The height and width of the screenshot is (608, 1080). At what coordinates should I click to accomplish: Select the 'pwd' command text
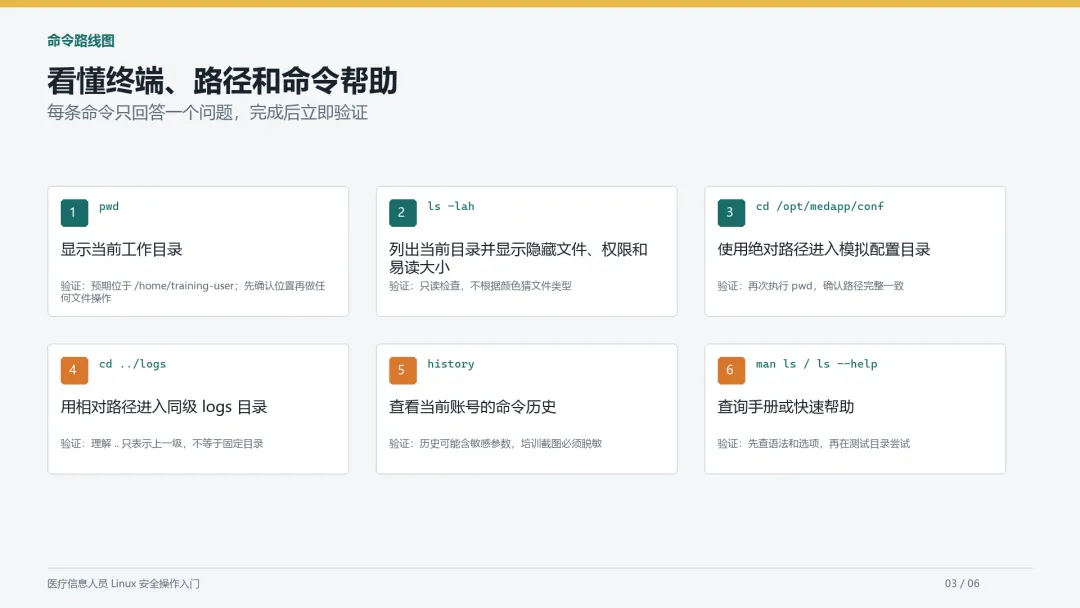109,207
